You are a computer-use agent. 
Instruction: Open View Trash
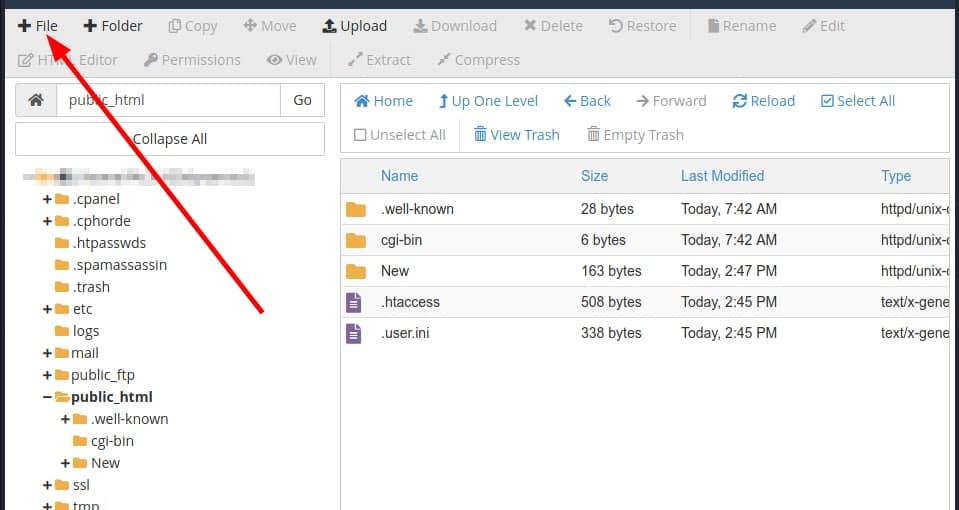(516, 135)
